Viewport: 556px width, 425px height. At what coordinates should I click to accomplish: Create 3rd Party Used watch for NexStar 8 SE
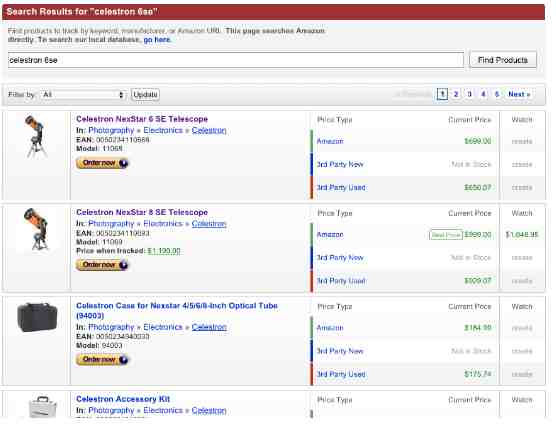522,281
